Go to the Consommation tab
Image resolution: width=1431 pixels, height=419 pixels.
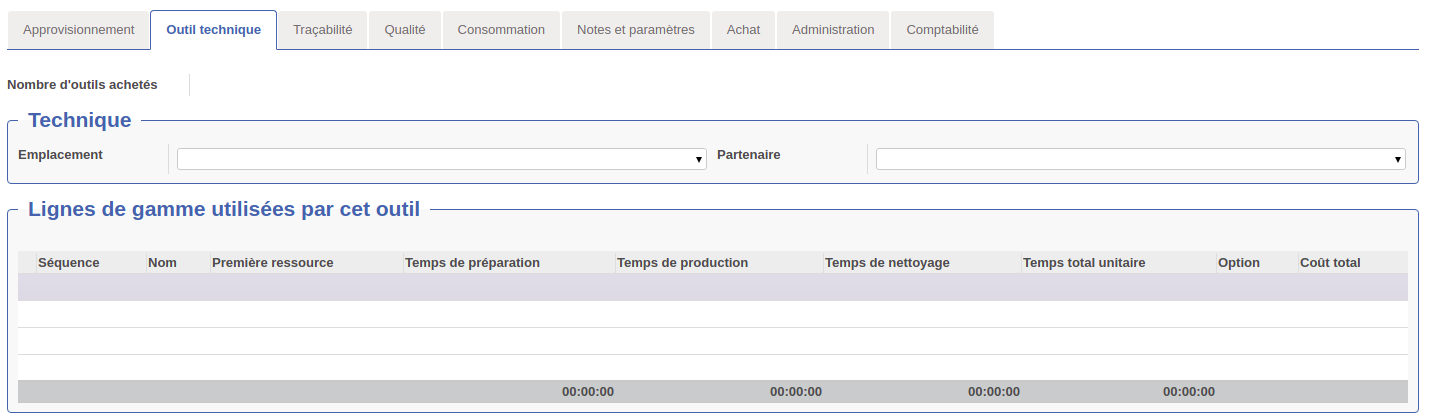(501, 30)
